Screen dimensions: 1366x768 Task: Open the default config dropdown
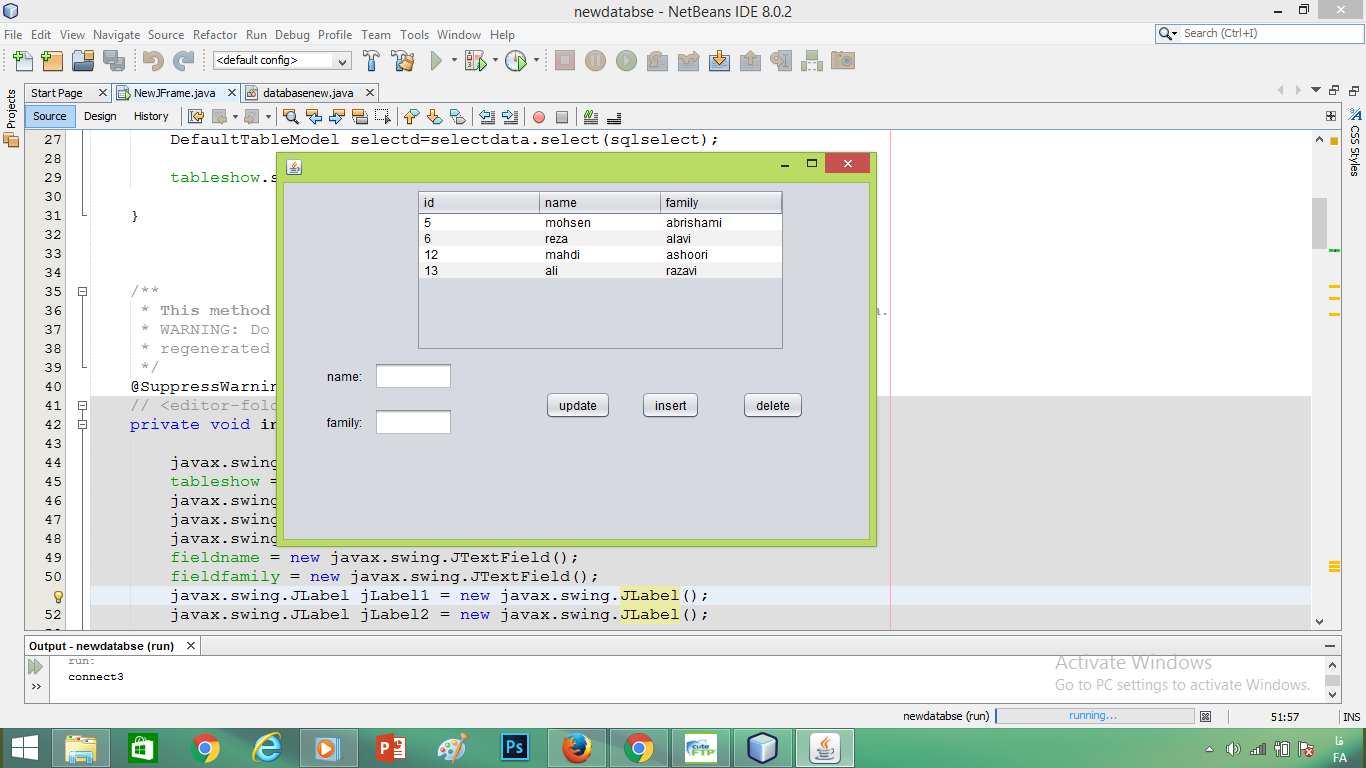click(x=282, y=61)
